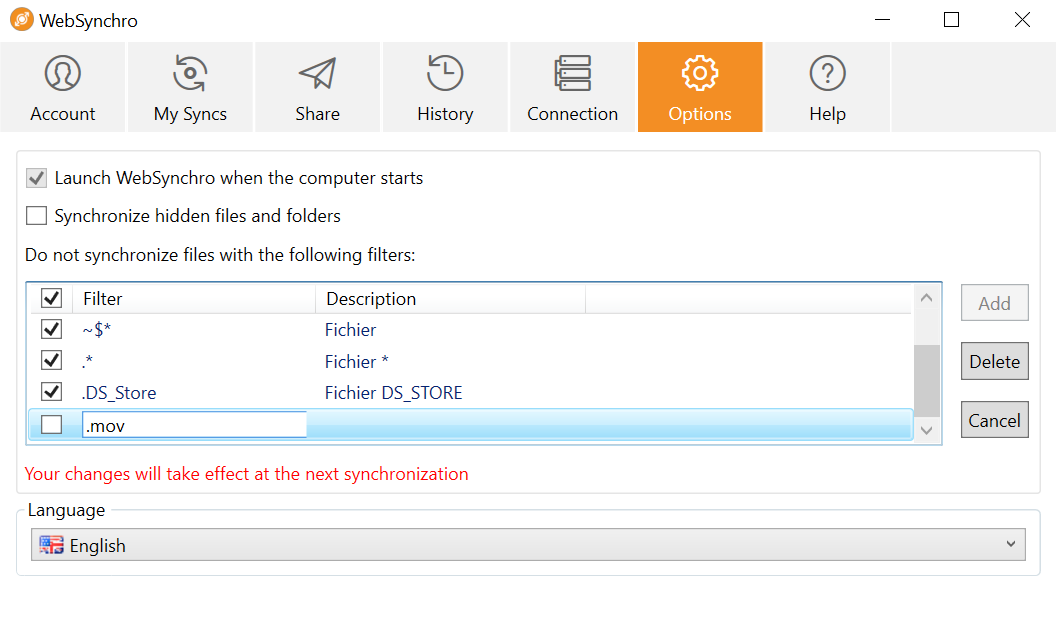1056x620 pixels.
Task: Toggle the select-all checkbox in Filter header
Action: [x=51, y=298]
